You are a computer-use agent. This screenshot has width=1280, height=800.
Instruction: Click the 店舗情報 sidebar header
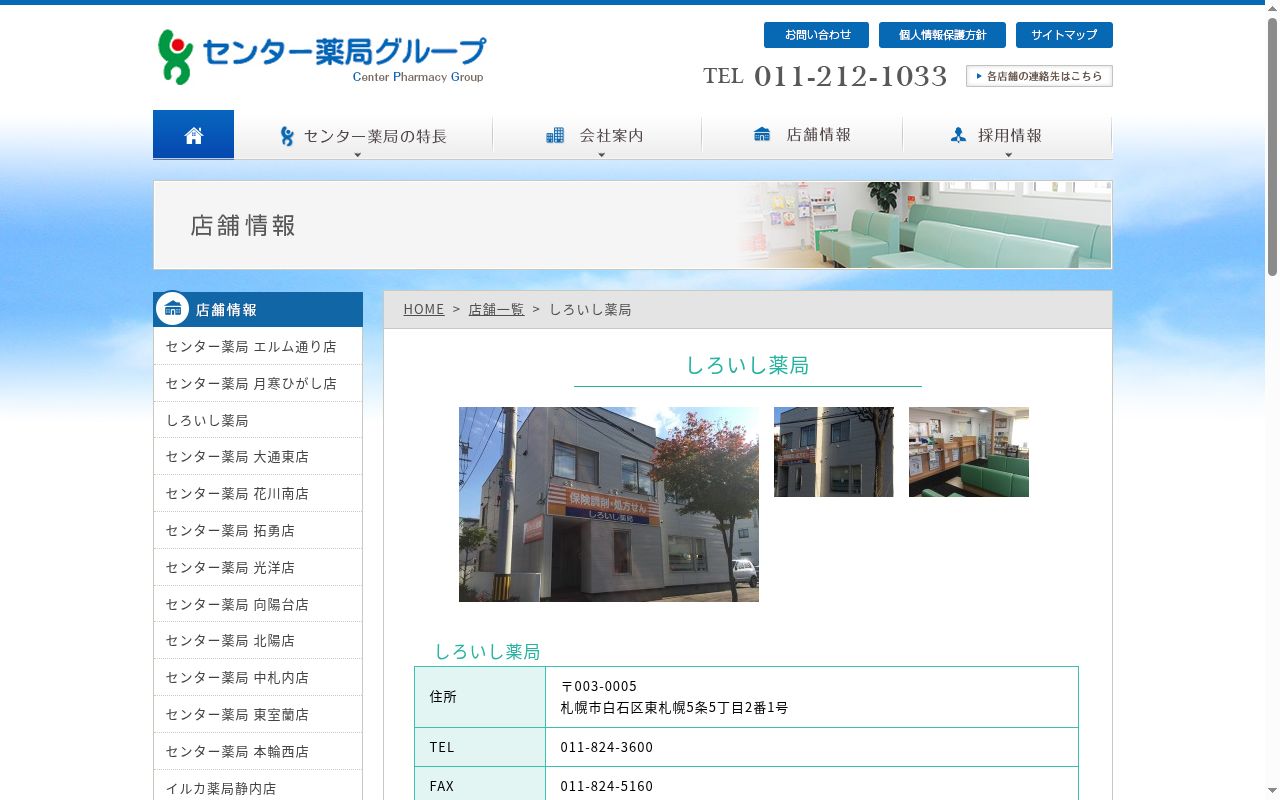(x=258, y=310)
